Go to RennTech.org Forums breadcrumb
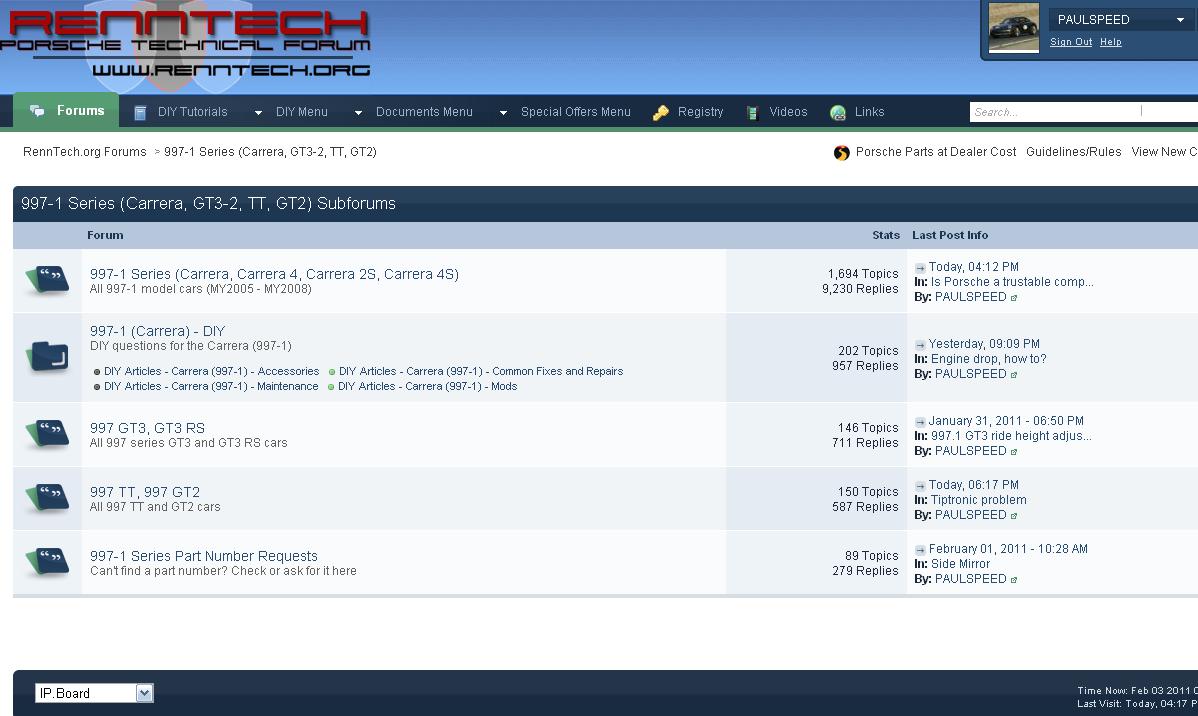This screenshot has height=716, width=1198. click(85, 151)
